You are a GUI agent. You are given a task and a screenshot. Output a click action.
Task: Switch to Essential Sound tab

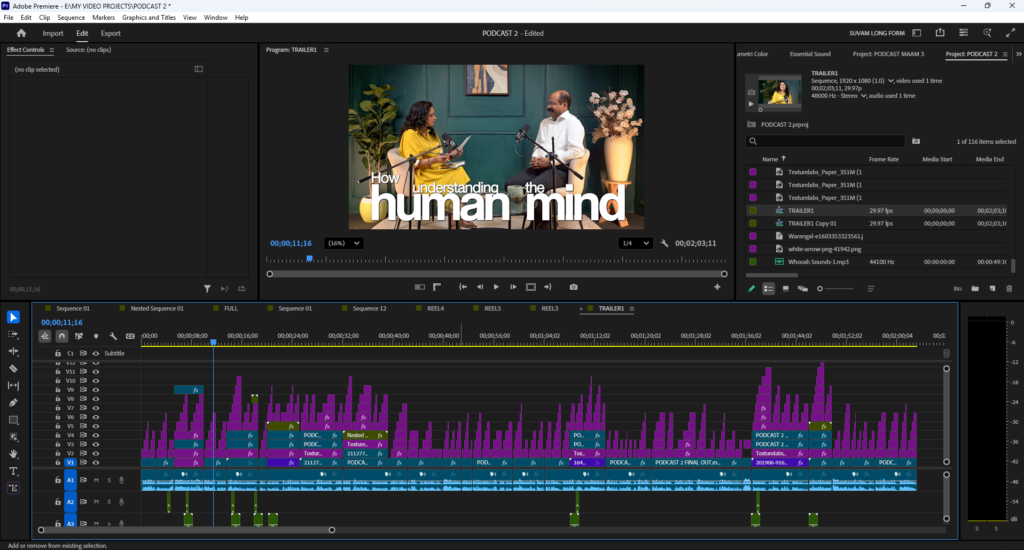click(810, 54)
